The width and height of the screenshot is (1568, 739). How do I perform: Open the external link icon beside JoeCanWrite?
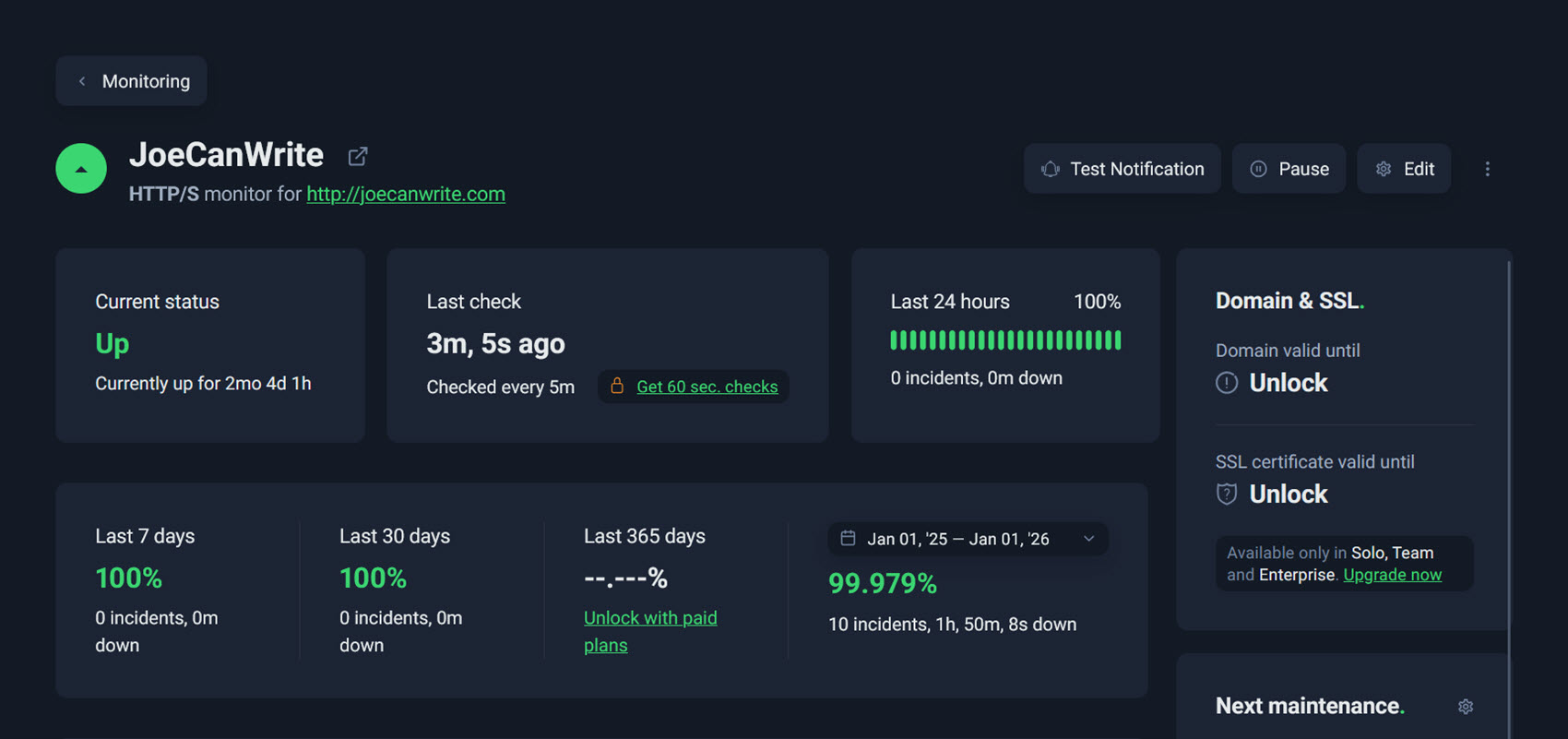click(x=358, y=155)
